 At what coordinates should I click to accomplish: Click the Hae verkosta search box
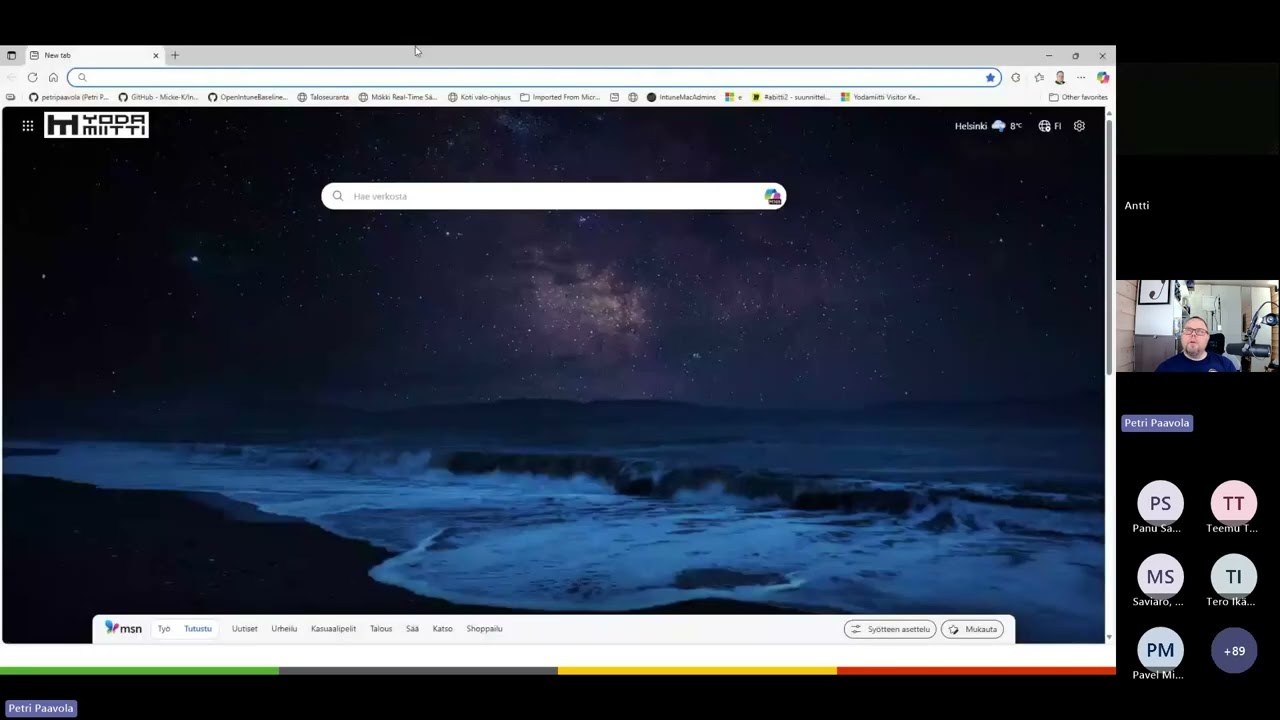point(554,196)
